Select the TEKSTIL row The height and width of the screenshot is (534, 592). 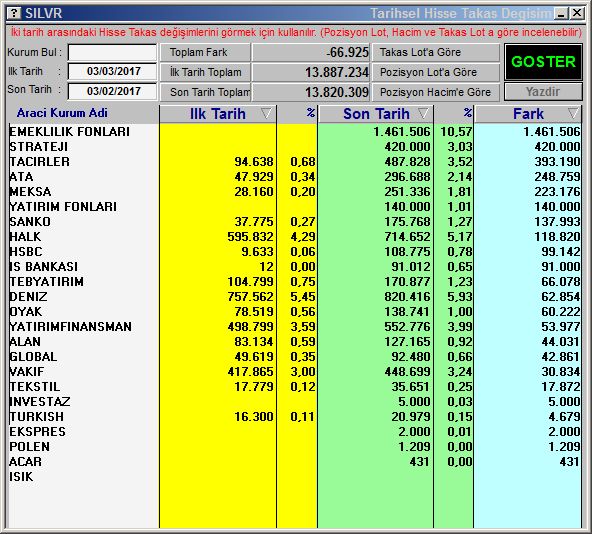pyautogui.click(x=294, y=387)
